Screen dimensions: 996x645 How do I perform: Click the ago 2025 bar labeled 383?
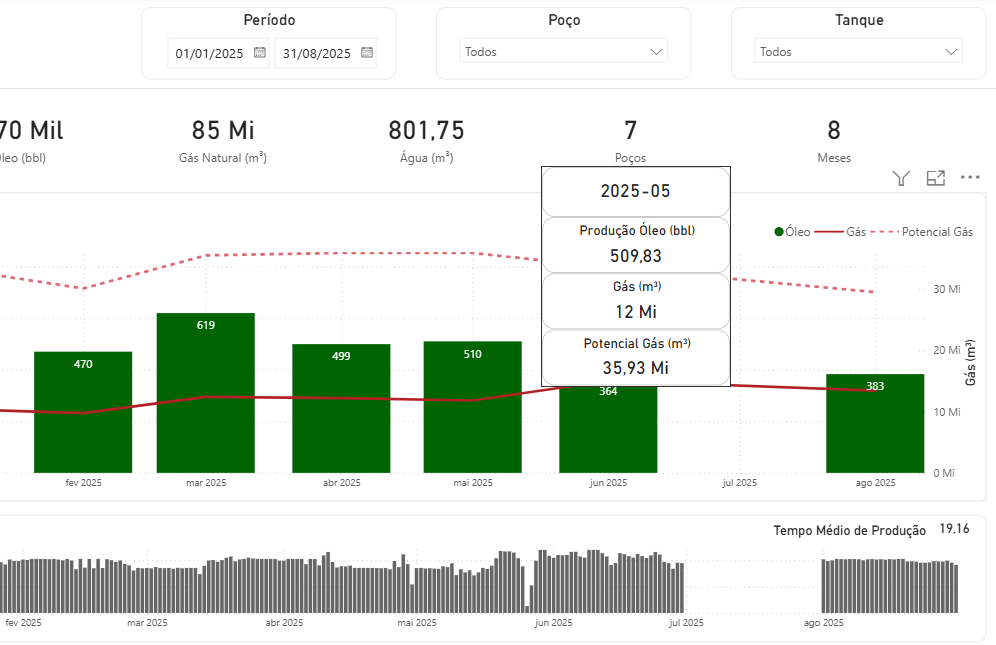click(x=875, y=423)
